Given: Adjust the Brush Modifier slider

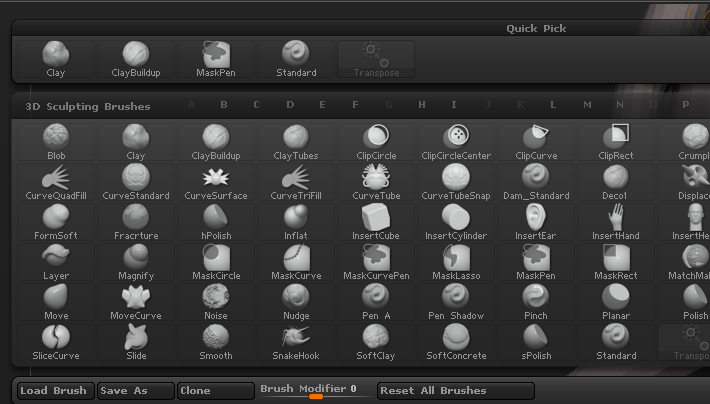Looking at the screenshot, I should point(316,391).
